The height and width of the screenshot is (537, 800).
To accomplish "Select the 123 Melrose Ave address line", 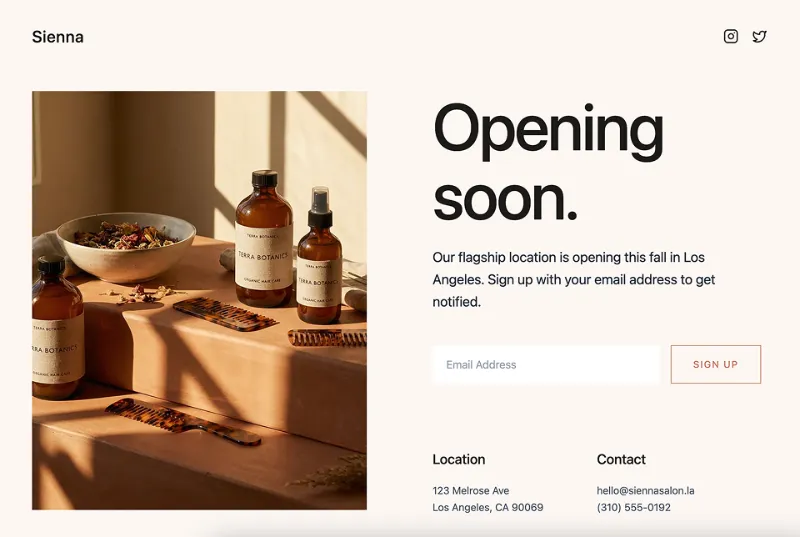I will tap(470, 491).
